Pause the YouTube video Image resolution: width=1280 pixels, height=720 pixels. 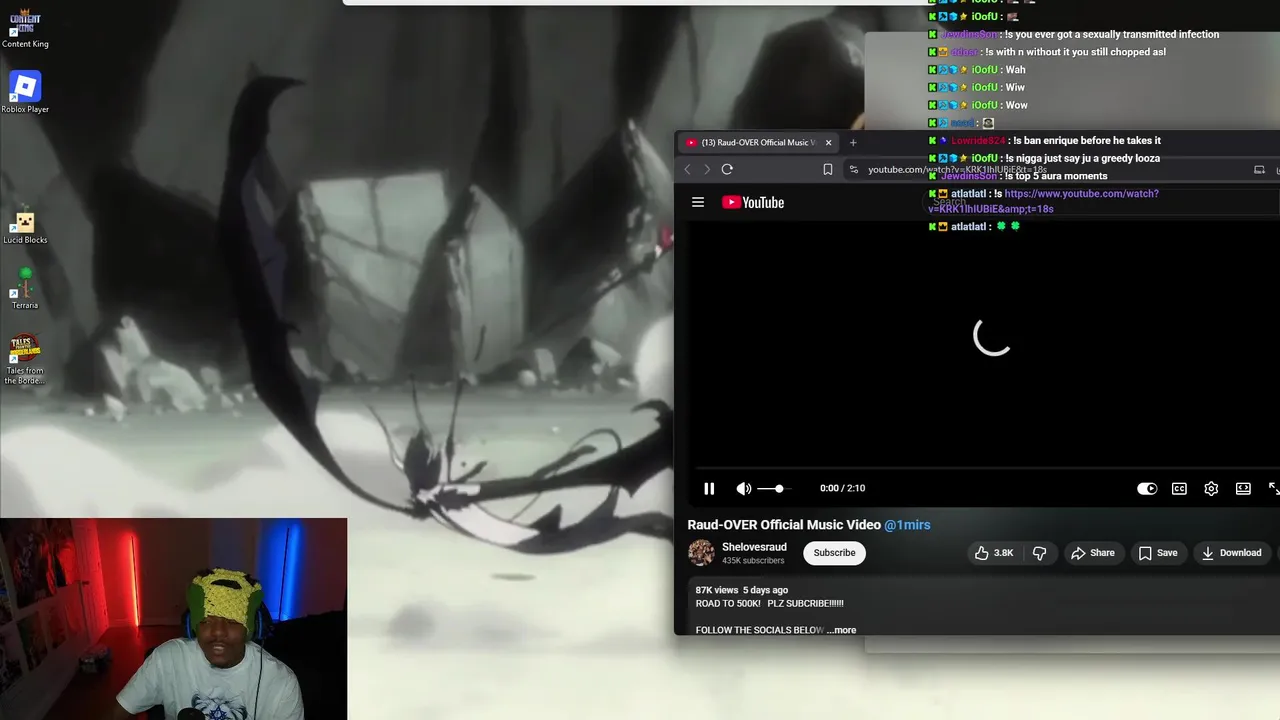(709, 488)
